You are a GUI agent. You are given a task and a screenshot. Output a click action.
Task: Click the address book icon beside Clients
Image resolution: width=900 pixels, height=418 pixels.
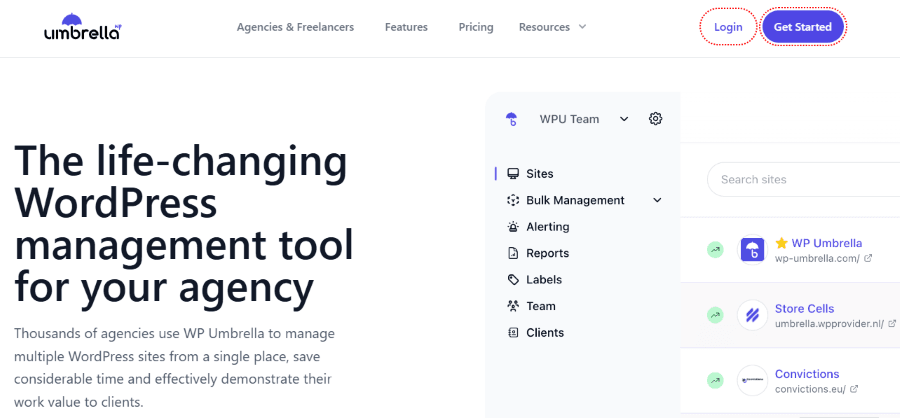513,332
